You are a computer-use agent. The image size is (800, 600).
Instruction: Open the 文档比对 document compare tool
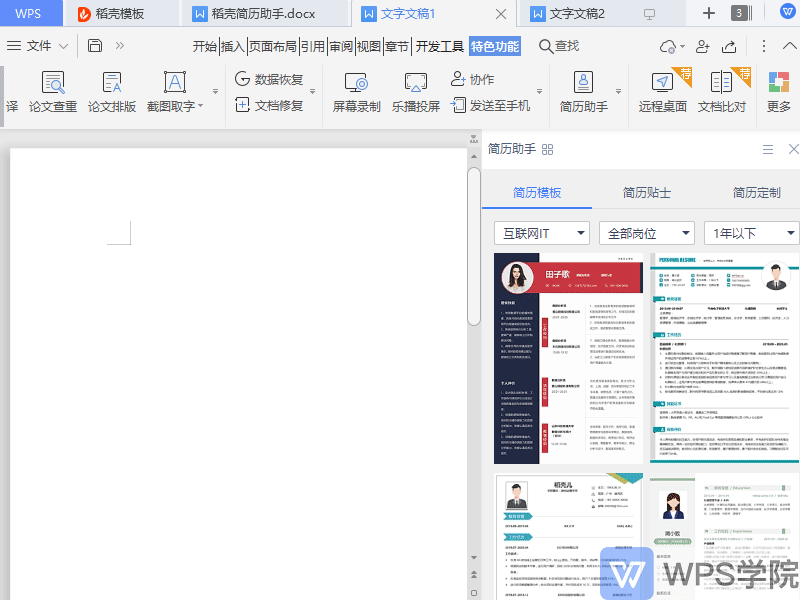[722, 92]
